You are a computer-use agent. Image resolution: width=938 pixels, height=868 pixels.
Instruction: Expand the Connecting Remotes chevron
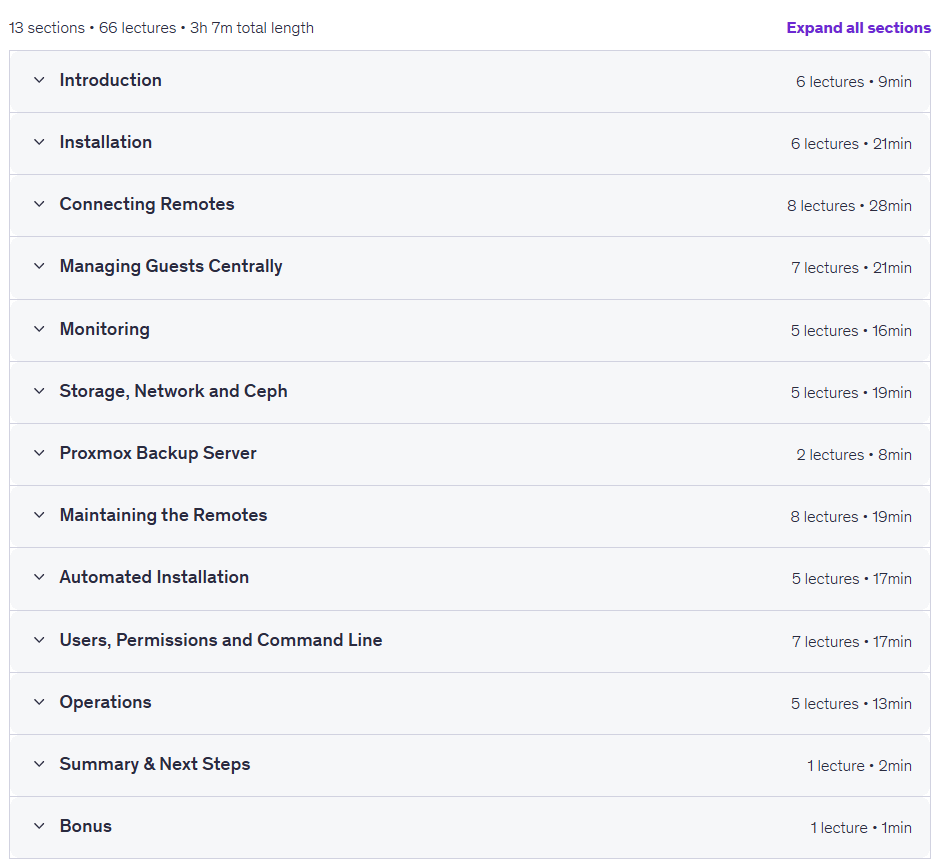39,204
